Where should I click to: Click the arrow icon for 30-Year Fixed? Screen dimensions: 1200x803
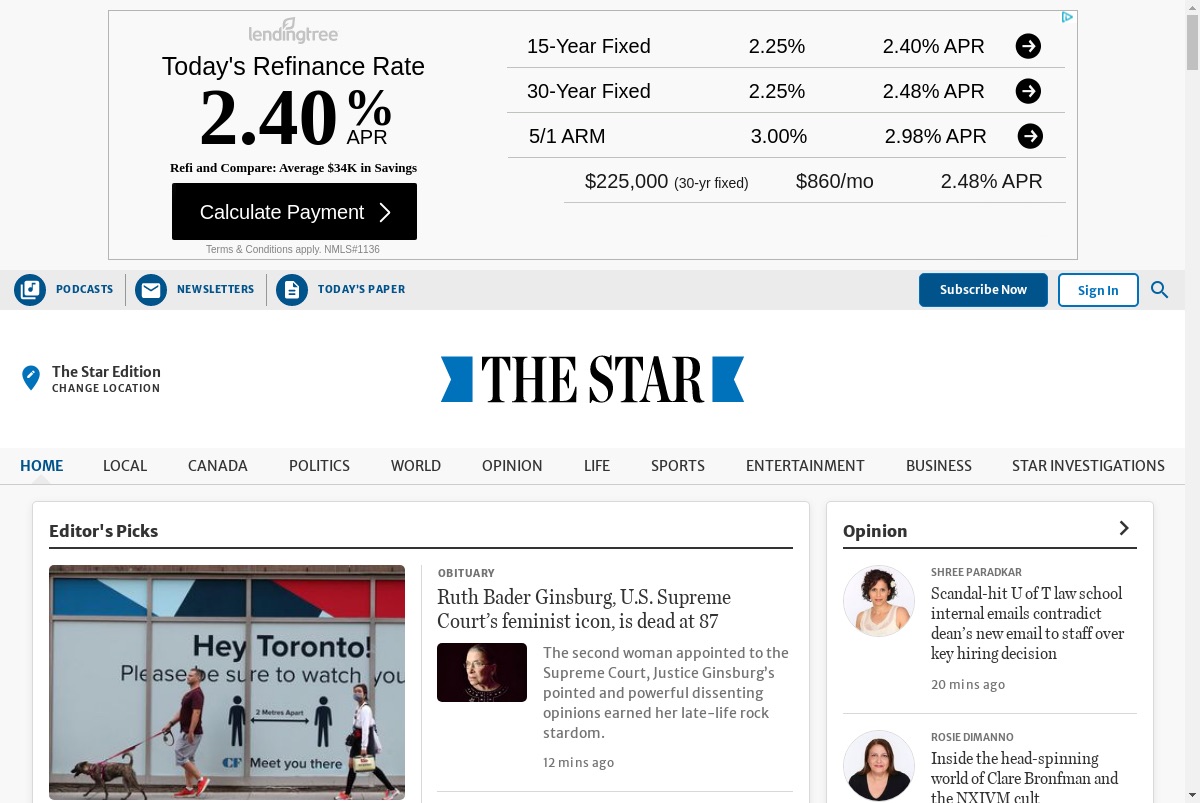1028,91
